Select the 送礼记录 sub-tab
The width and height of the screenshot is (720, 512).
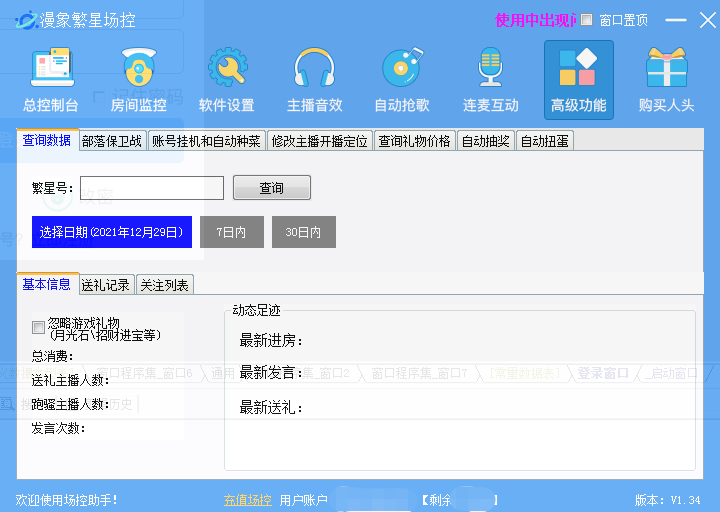click(x=106, y=285)
